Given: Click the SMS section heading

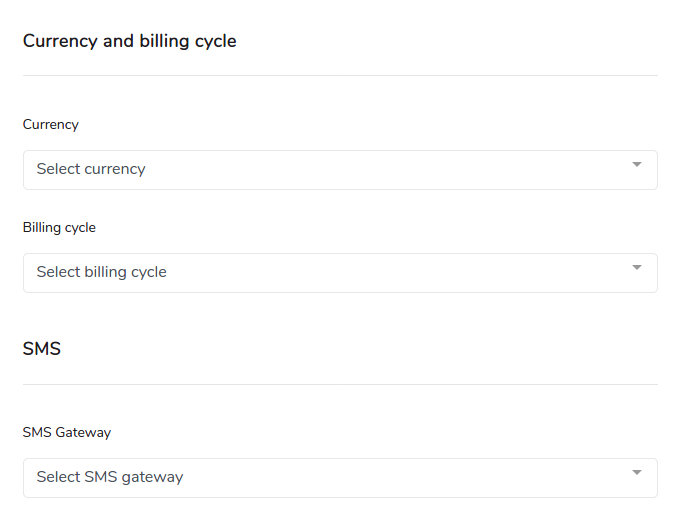Looking at the screenshot, I should point(42,350).
